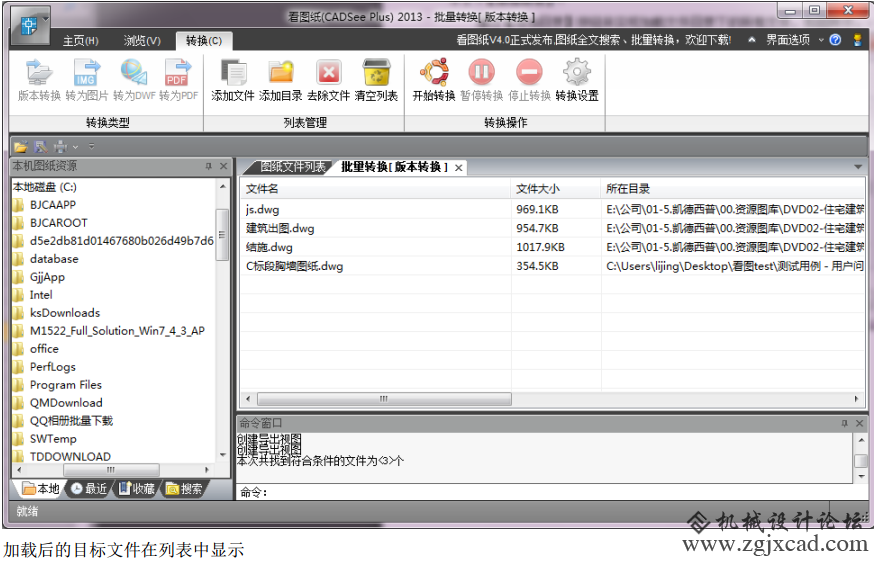The image size is (875, 565).
Task: Click the 文件名 column header
Action: point(376,189)
